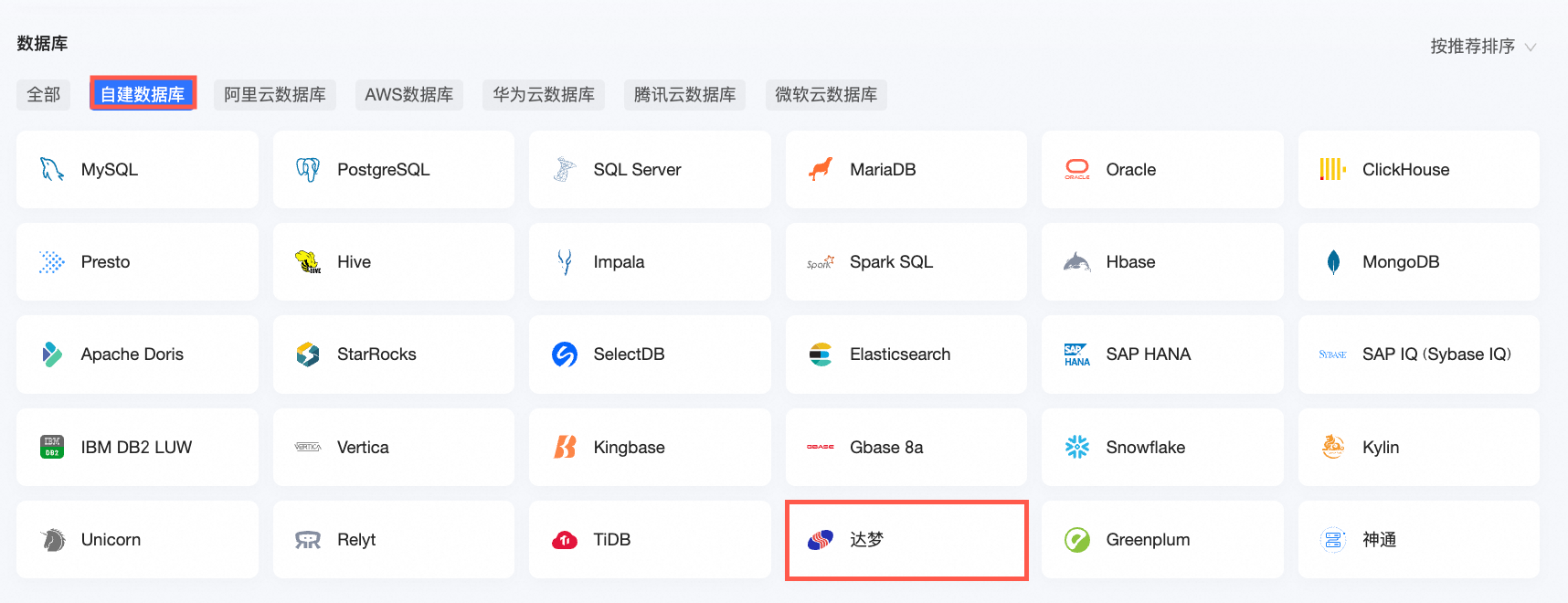Image resolution: width=1568 pixels, height=603 pixels.
Task: Click the TiDB red cloud icon
Action: 565,540
